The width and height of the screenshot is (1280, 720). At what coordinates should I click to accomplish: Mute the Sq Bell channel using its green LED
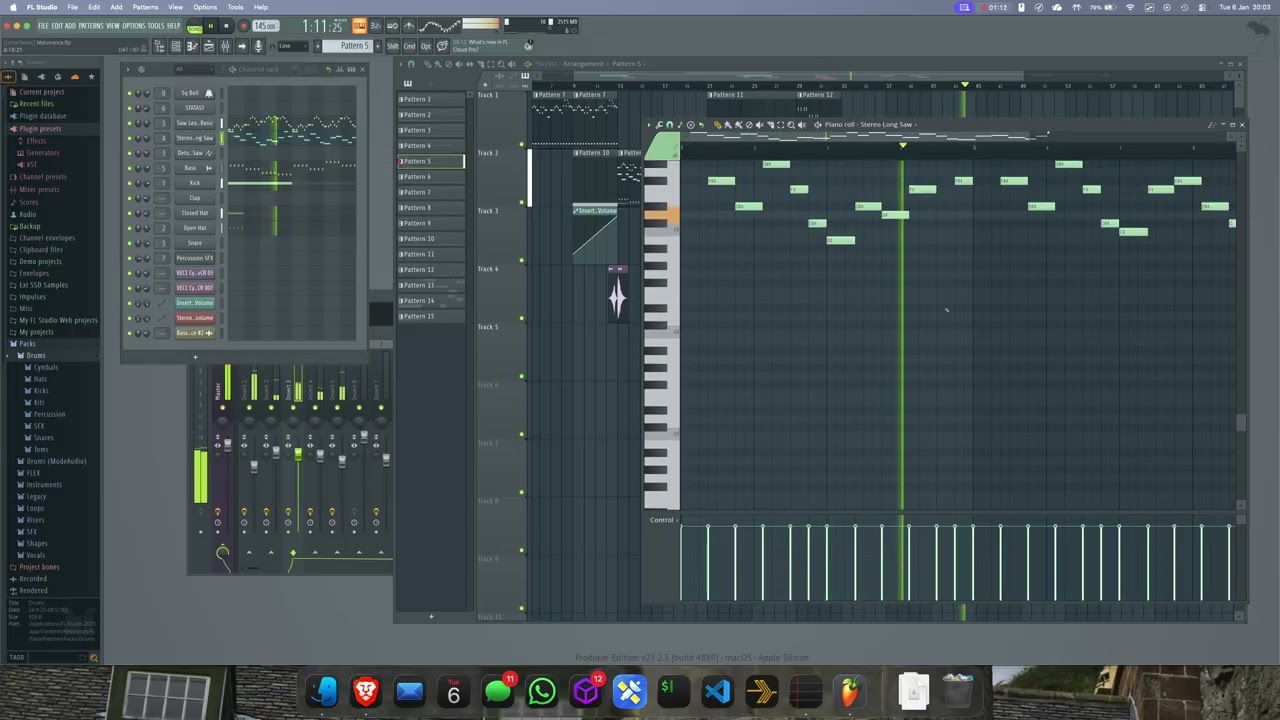pos(130,93)
